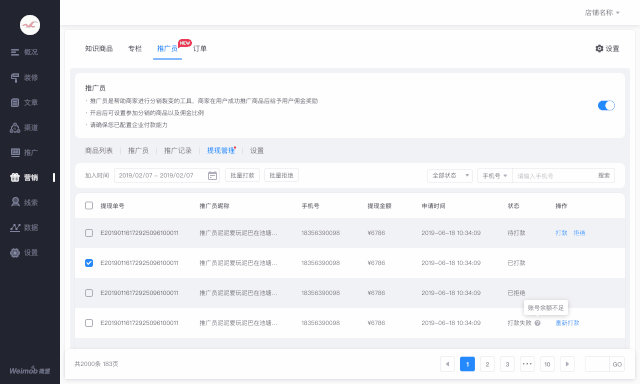The width and height of the screenshot is (640, 384).
Task: Focus the date range input field
Action: pyautogui.click(x=167, y=175)
